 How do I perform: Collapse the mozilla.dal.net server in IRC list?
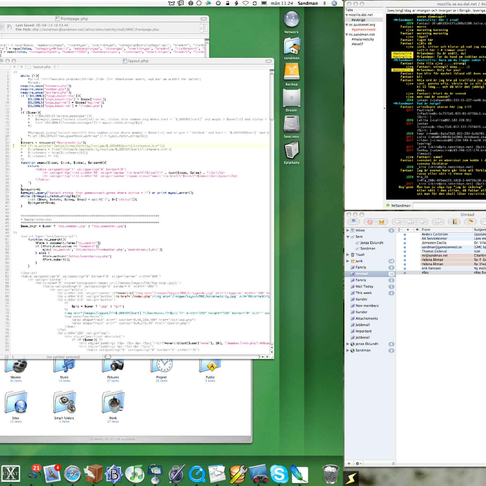(x=347, y=15)
